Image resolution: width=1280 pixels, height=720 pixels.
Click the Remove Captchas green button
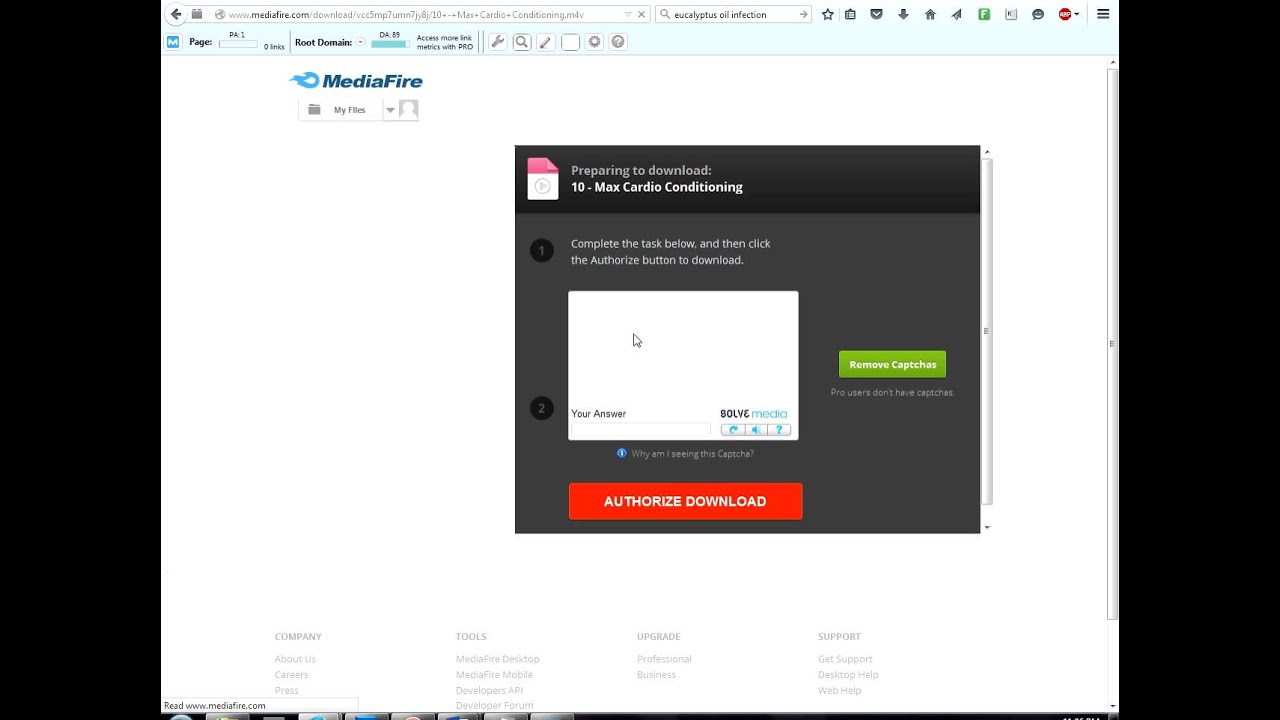[892, 364]
